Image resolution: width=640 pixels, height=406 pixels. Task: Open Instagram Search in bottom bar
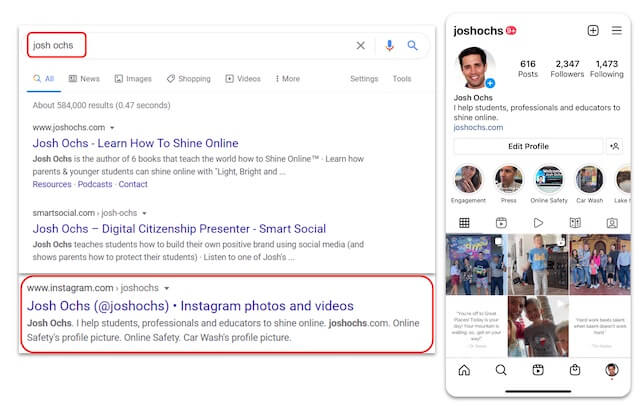[501, 370]
